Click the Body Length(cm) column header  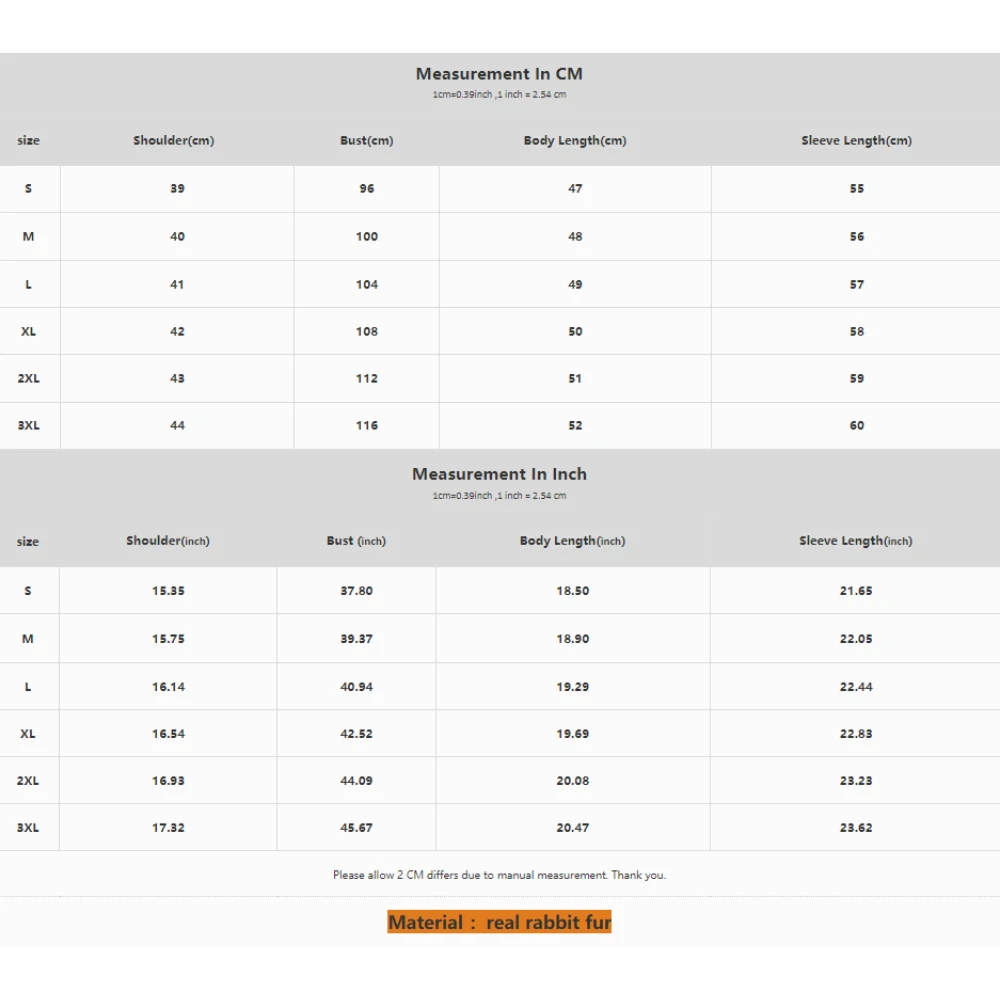[x=575, y=141]
